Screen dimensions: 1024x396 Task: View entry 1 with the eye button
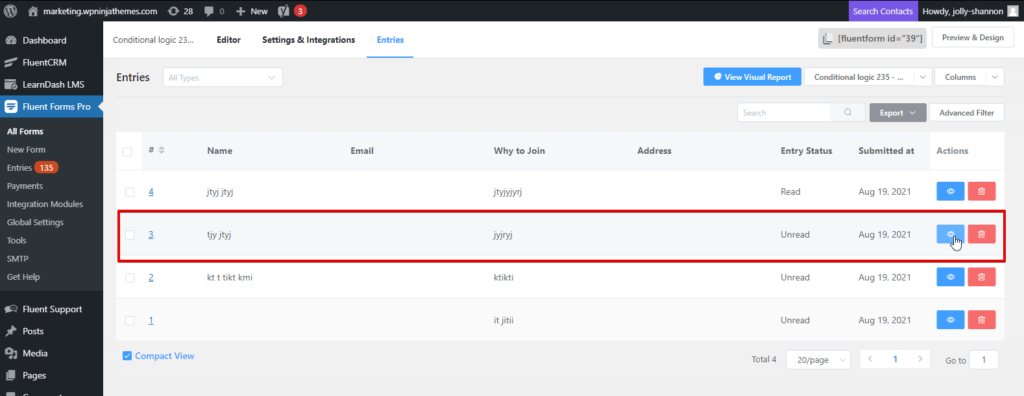coord(950,320)
